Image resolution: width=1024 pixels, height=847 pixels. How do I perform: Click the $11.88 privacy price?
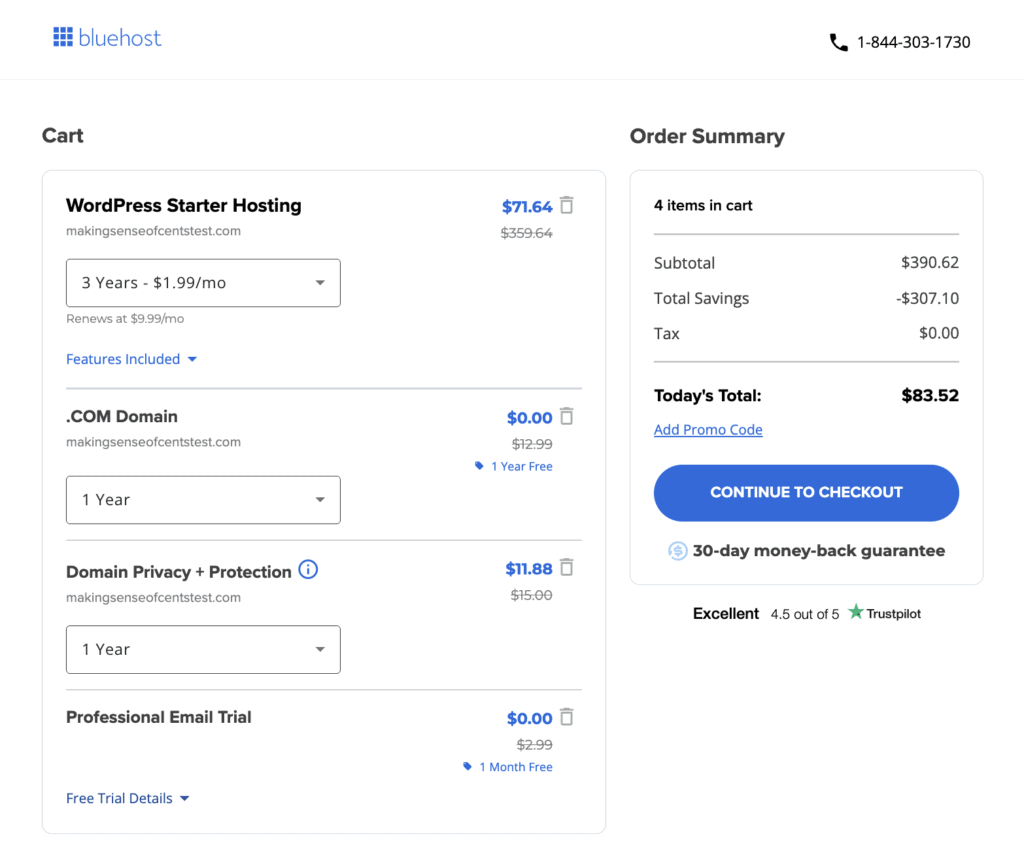[529, 569]
